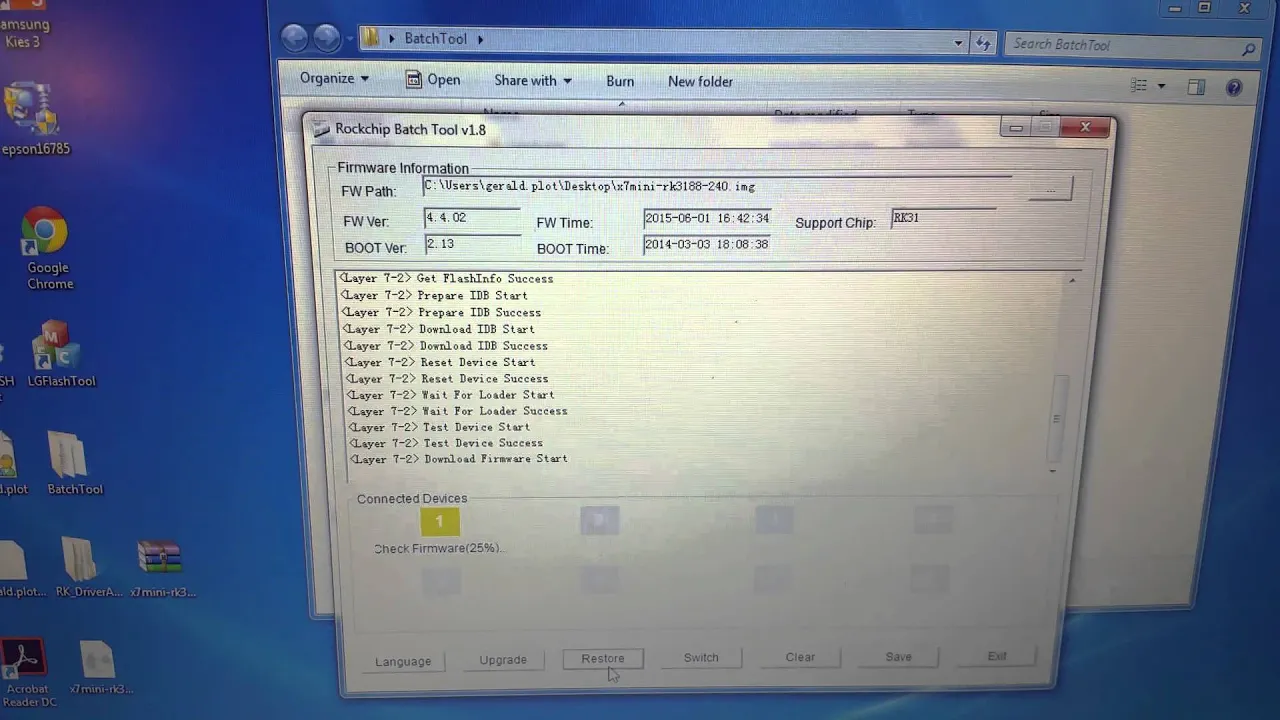The width and height of the screenshot is (1280, 720).
Task: Expand path arrow after BatchTool breadcrumb
Action: click(x=481, y=39)
